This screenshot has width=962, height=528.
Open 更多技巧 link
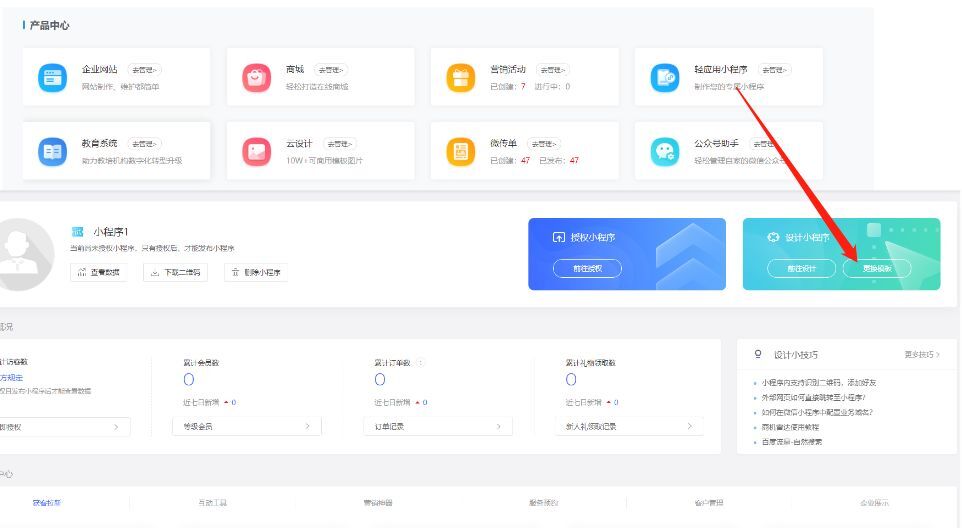(x=922, y=354)
